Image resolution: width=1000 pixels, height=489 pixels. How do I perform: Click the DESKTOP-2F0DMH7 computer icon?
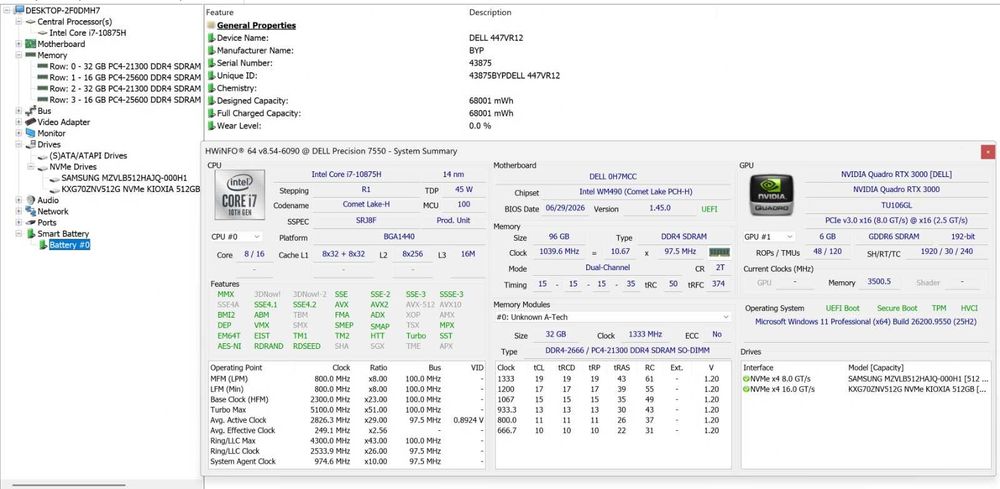[x=18, y=10]
